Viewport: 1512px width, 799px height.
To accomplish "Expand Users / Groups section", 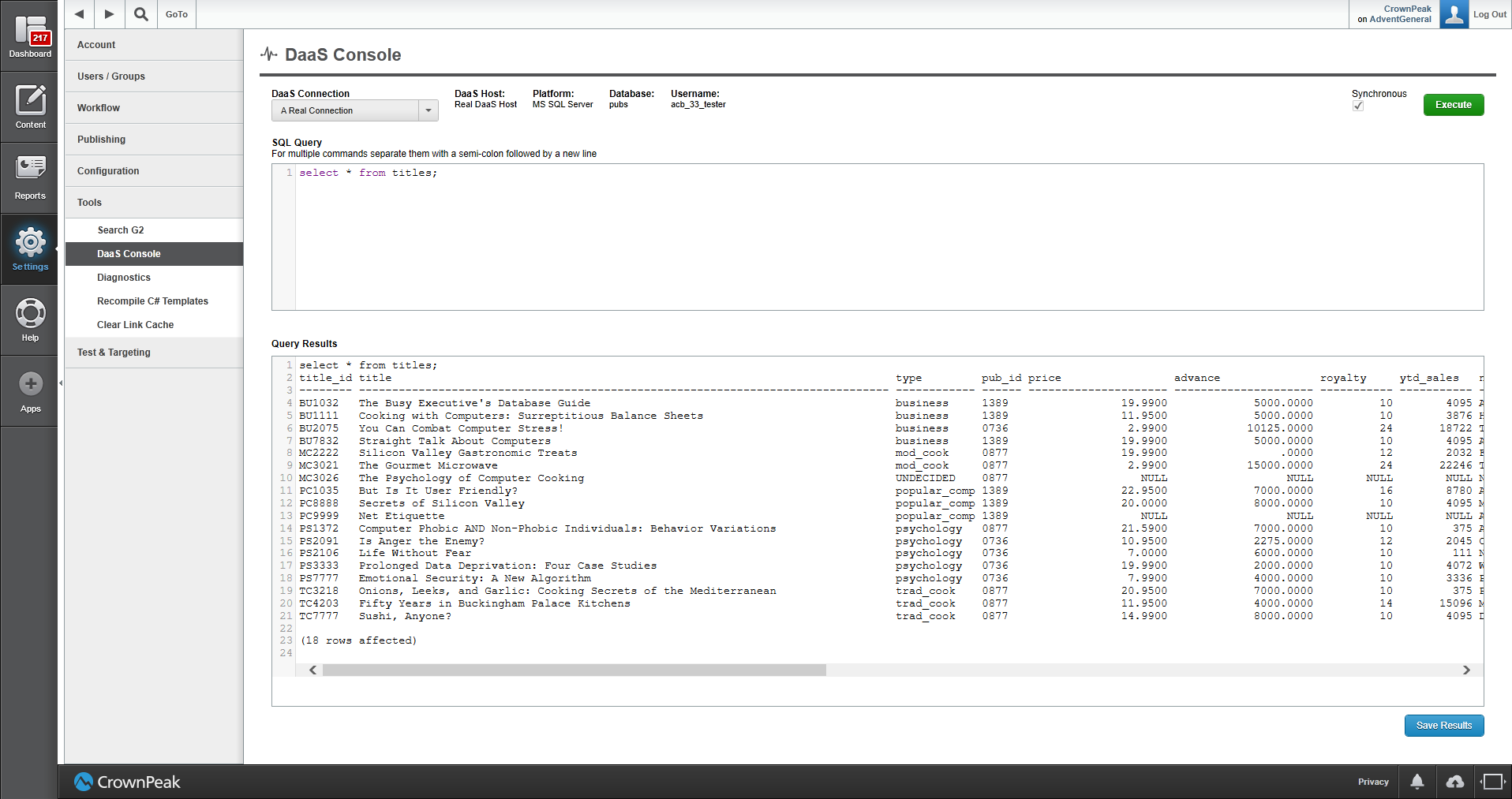I will click(x=154, y=77).
